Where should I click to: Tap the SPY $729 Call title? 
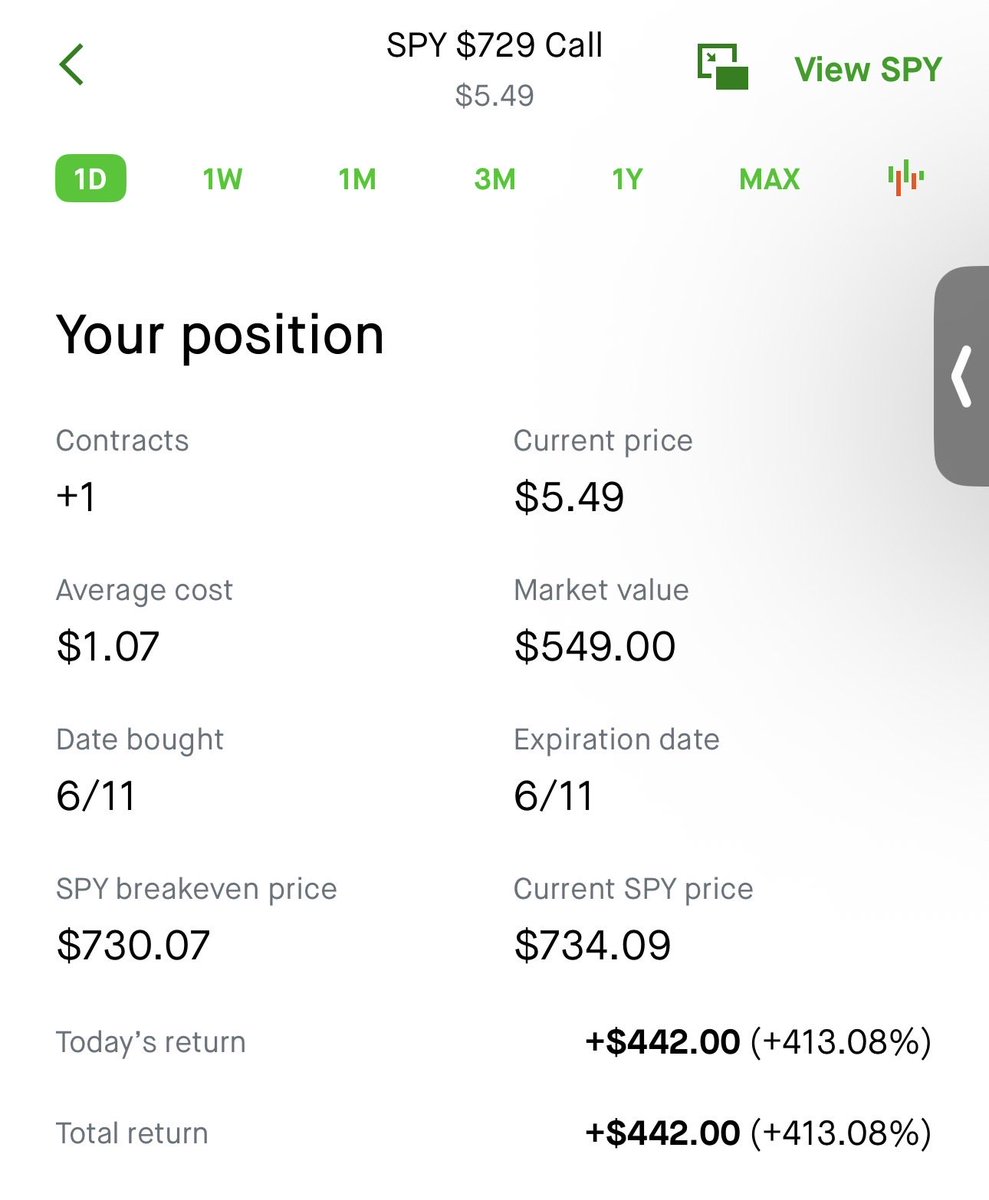click(495, 46)
